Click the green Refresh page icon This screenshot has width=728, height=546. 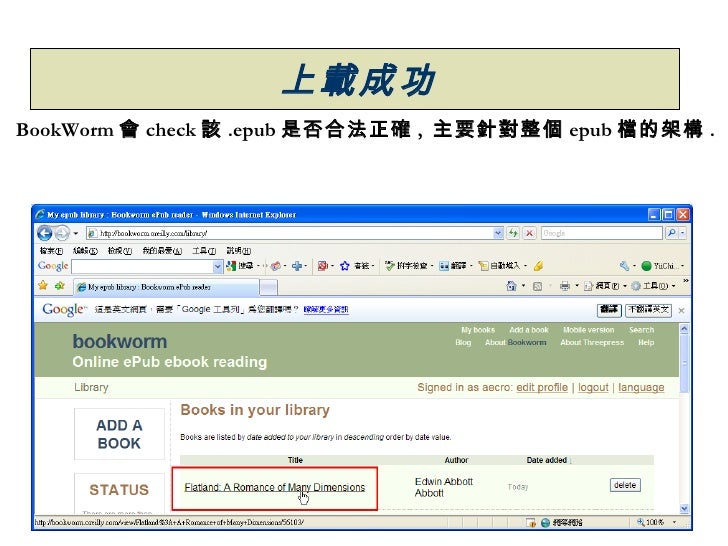pos(513,233)
